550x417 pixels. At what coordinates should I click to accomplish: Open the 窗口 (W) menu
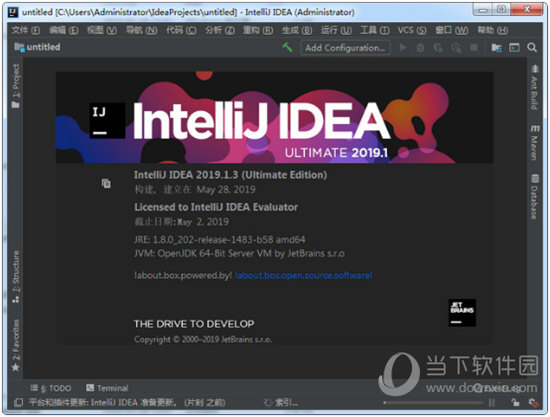point(452,30)
